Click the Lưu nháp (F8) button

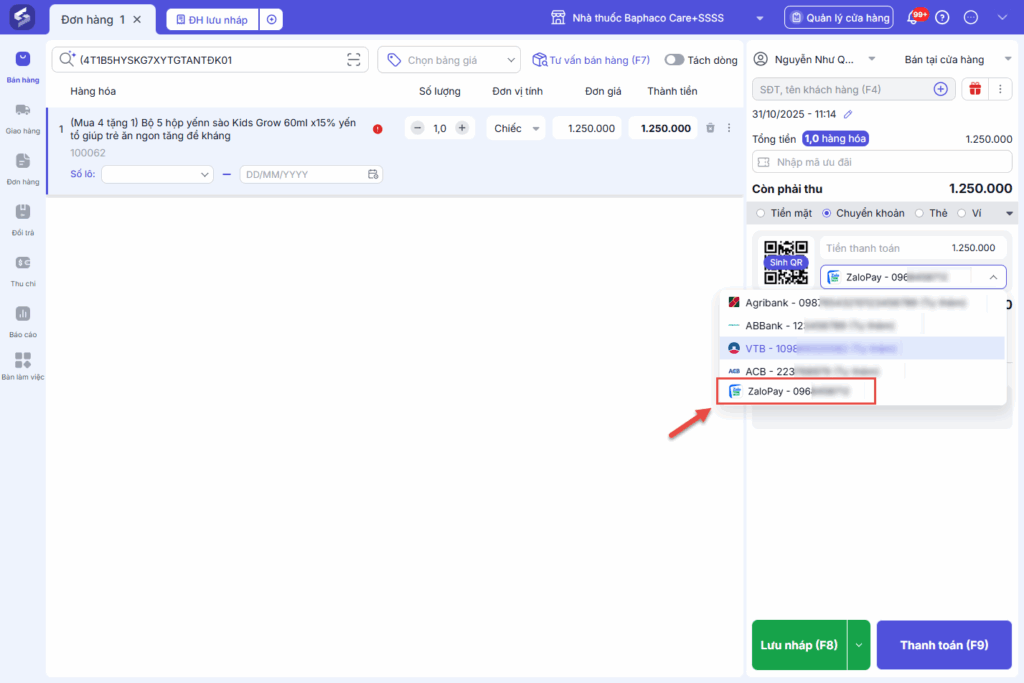(x=799, y=645)
